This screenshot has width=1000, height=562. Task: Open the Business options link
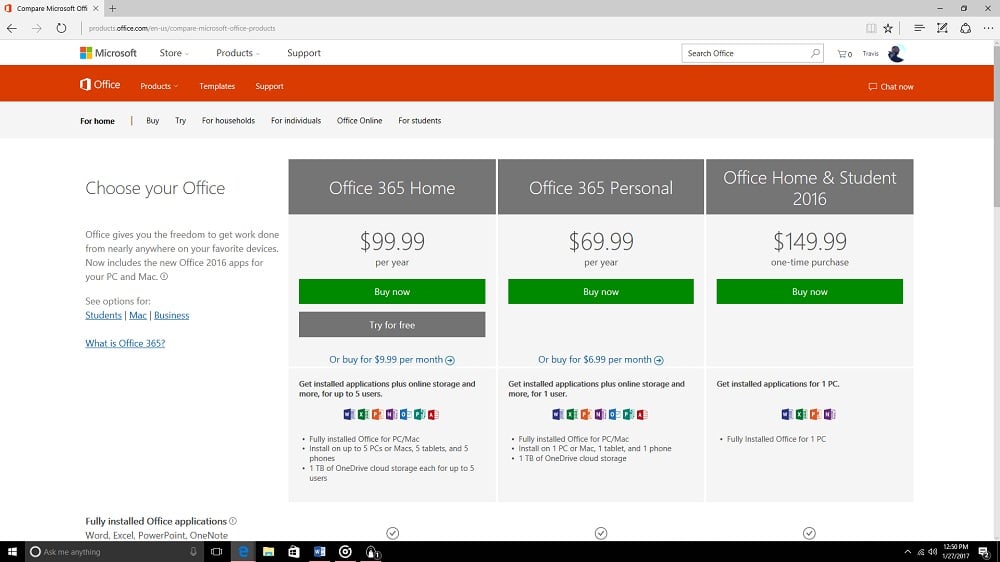[172, 315]
